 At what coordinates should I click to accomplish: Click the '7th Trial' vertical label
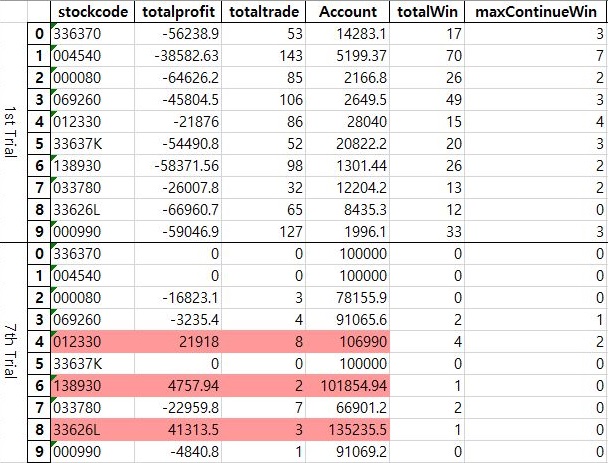click(x=10, y=352)
